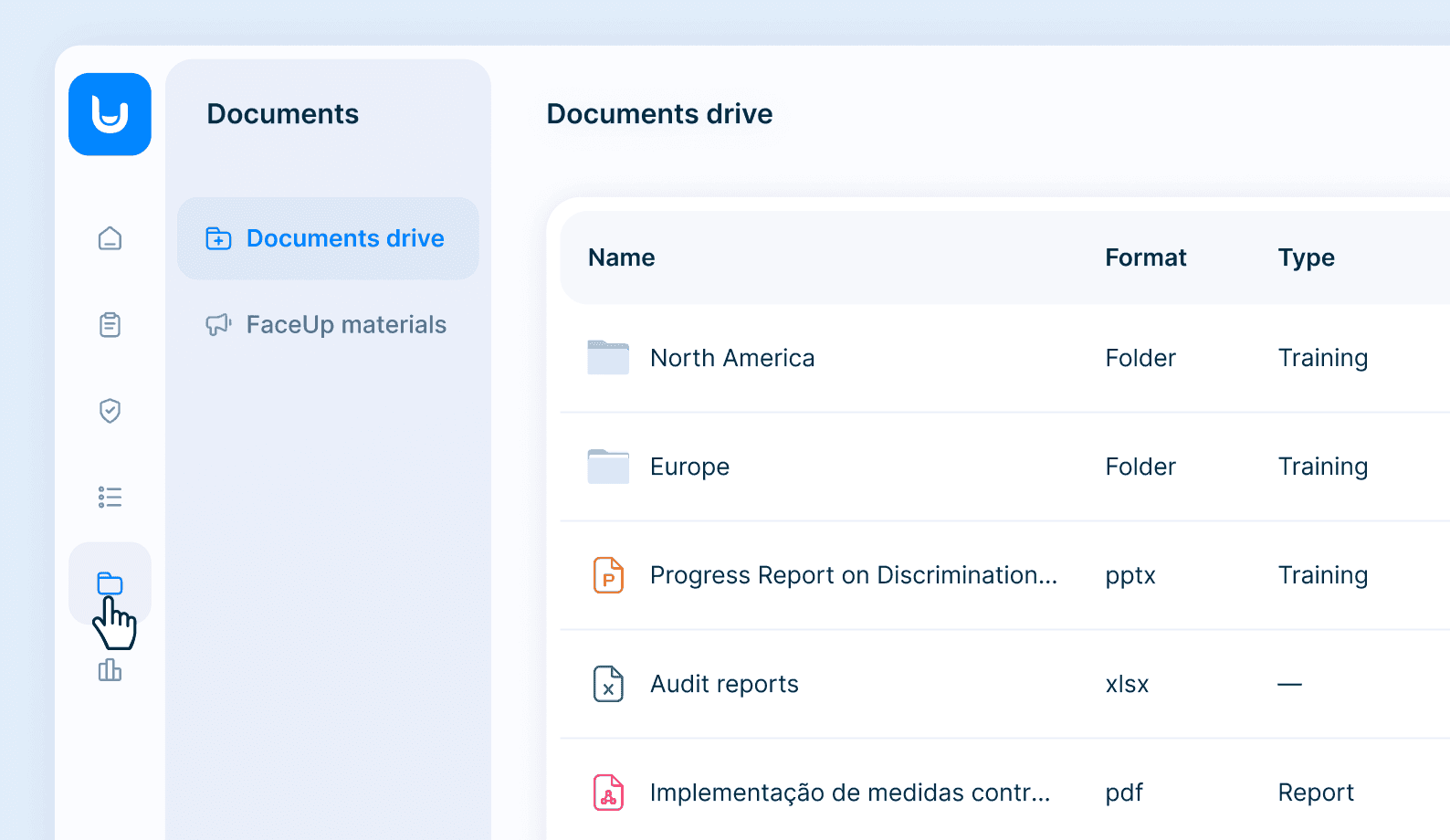This screenshot has width=1450, height=840.
Task: Click the pptx file icon for Progress Report
Action: coord(608,575)
